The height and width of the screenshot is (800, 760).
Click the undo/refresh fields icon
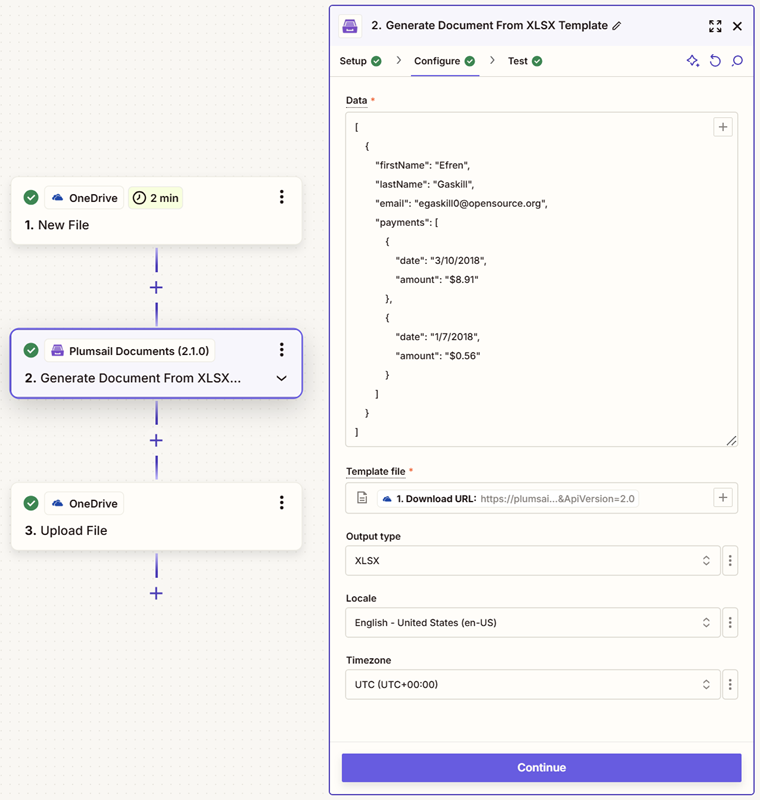pos(715,61)
